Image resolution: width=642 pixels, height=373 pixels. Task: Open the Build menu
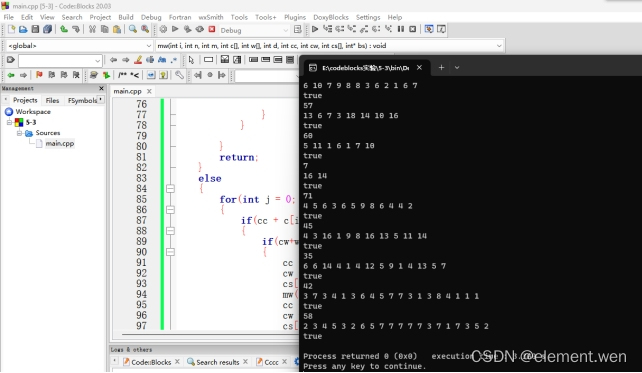pos(126,17)
